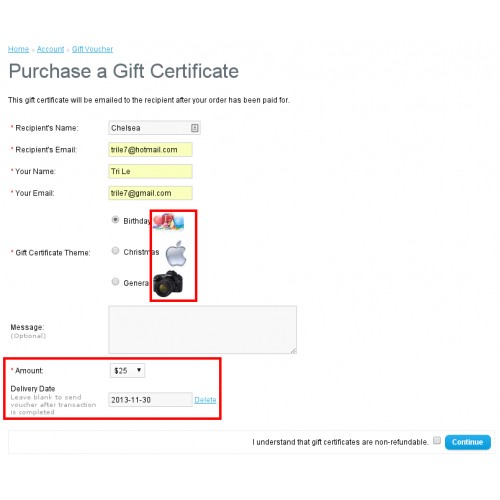
Task: Click the camera General theme image
Action: tap(168, 283)
